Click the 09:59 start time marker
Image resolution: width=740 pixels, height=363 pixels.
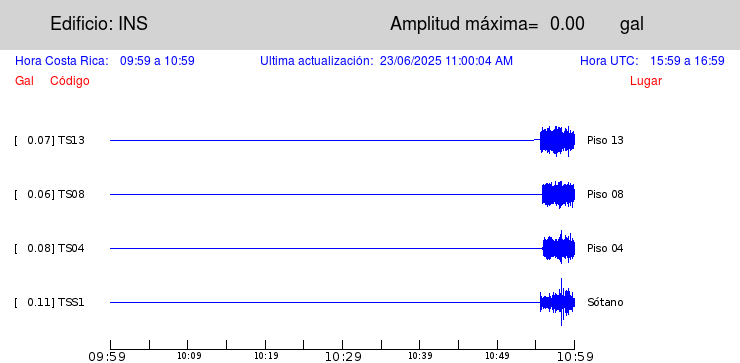[107, 357]
